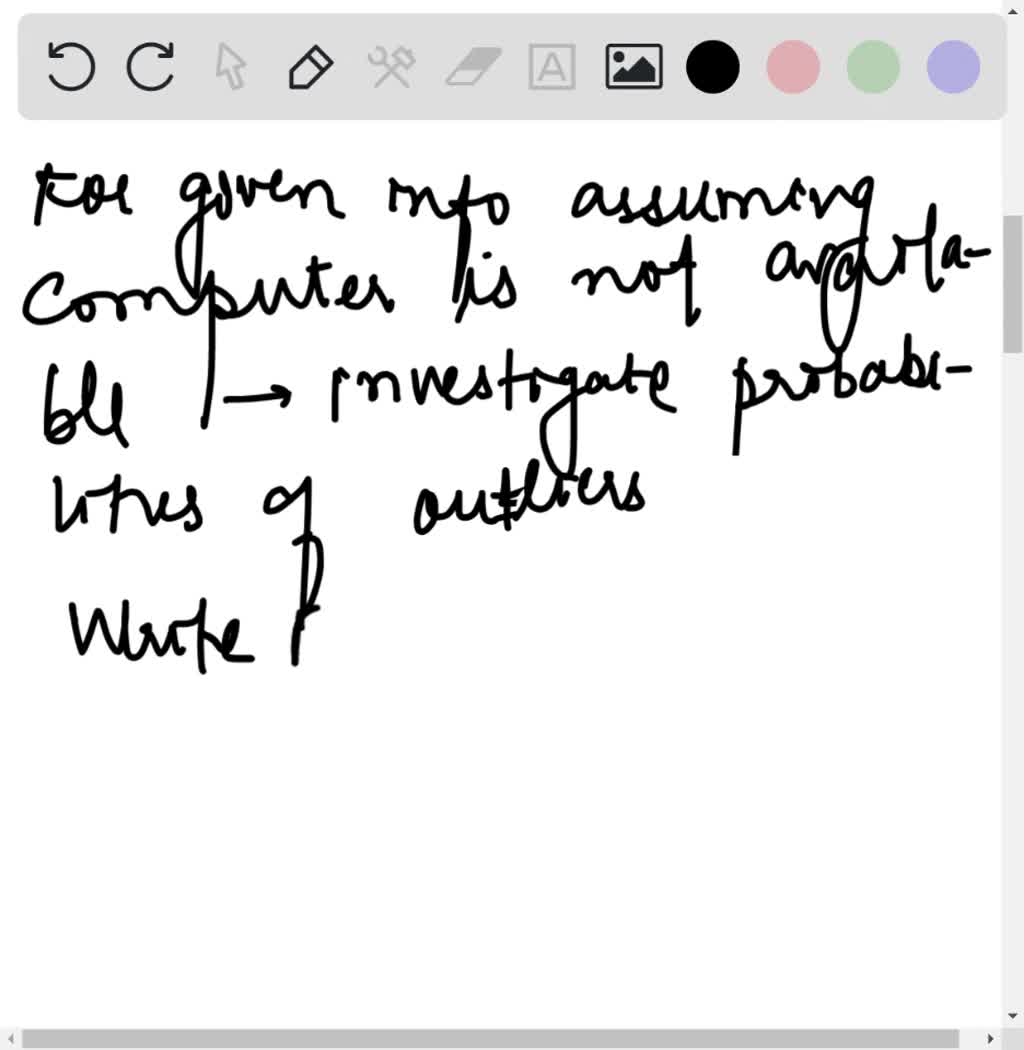This screenshot has height=1050, width=1024.
Task: Choose the black color swatch
Action: point(713,66)
